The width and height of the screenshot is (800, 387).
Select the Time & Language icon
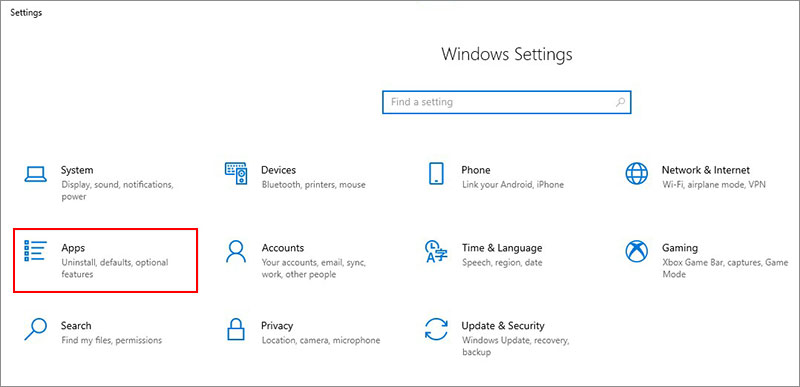pyautogui.click(x=436, y=251)
